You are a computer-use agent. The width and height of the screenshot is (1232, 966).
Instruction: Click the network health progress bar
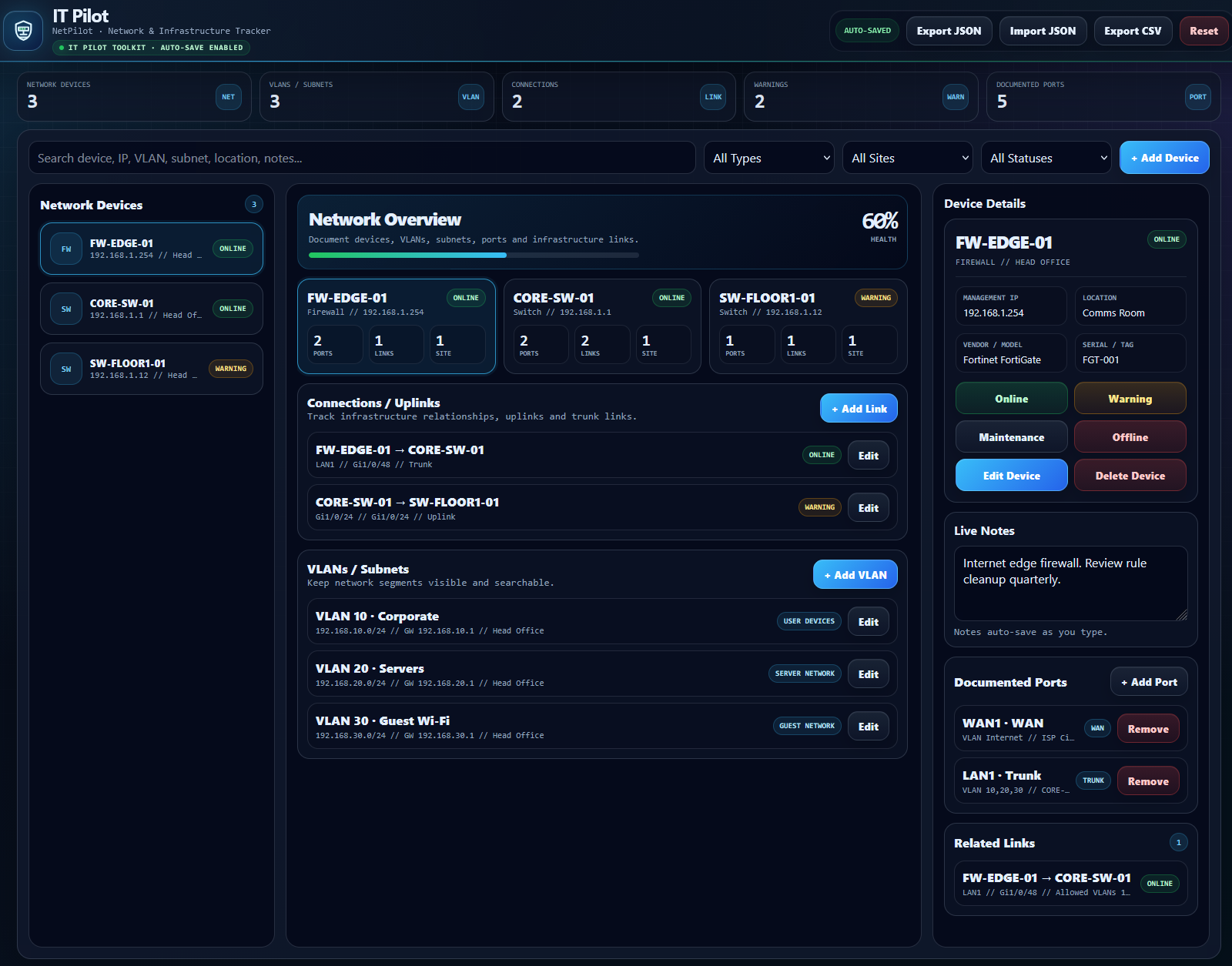tap(474, 255)
